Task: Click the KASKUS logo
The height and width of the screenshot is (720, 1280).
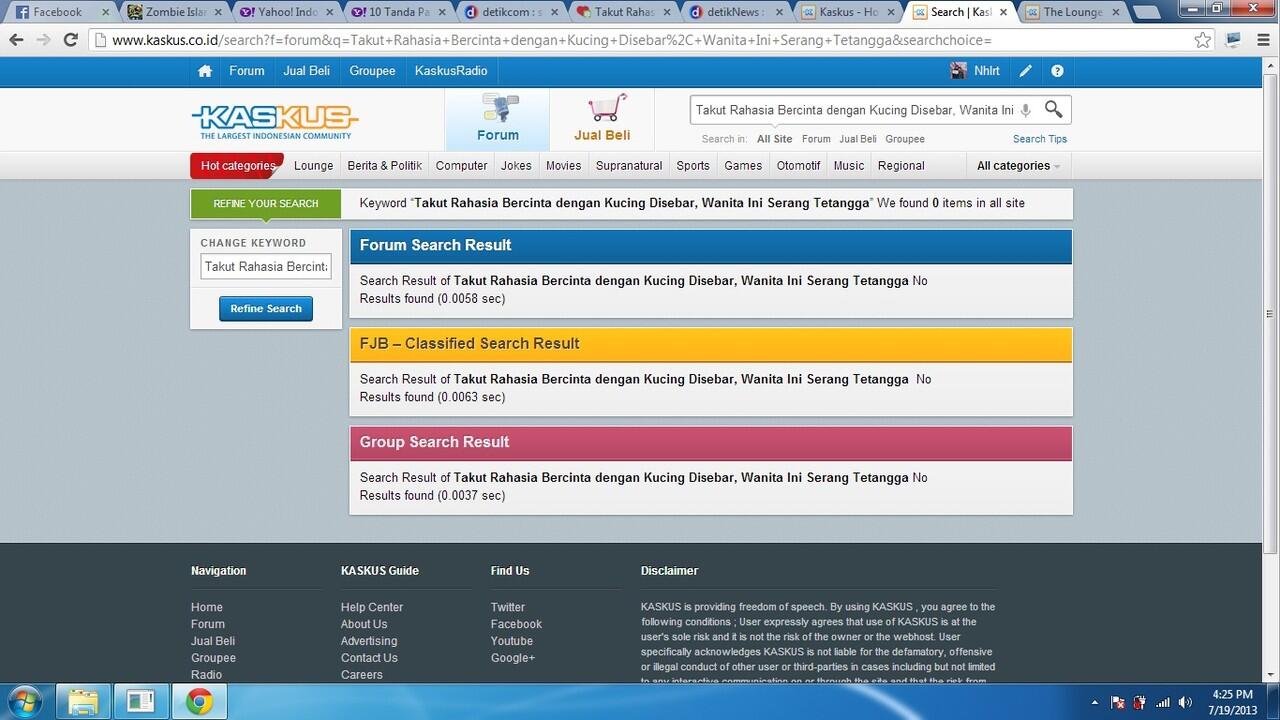Action: point(275,122)
